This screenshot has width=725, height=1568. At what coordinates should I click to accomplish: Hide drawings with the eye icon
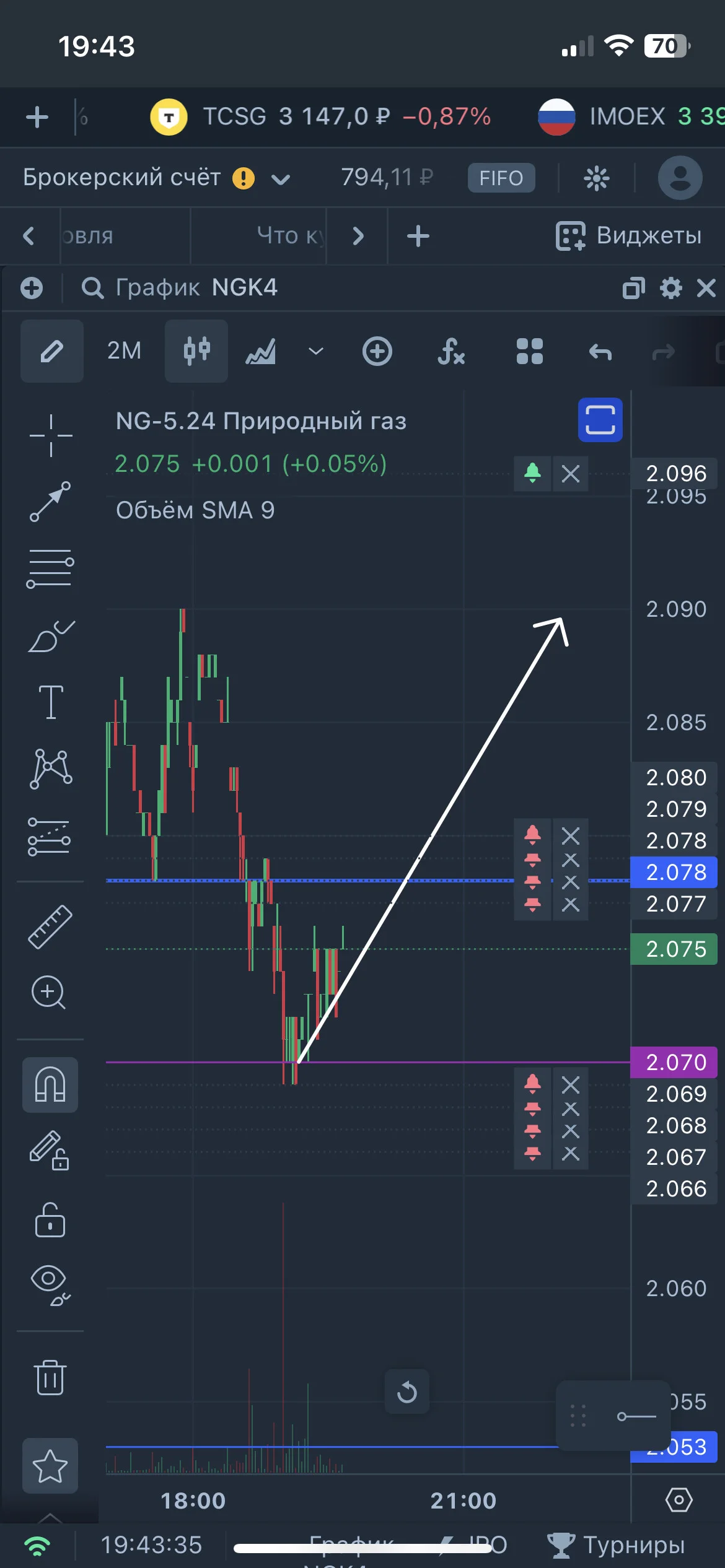[51, 1286]
